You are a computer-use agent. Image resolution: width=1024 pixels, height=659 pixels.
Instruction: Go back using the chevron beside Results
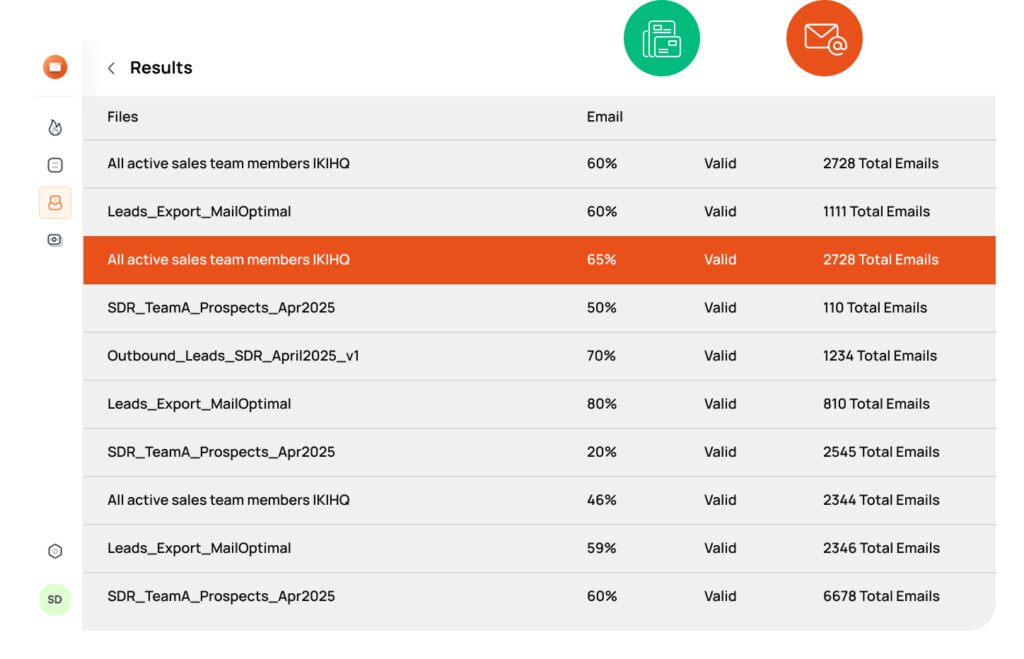(111, 68)
